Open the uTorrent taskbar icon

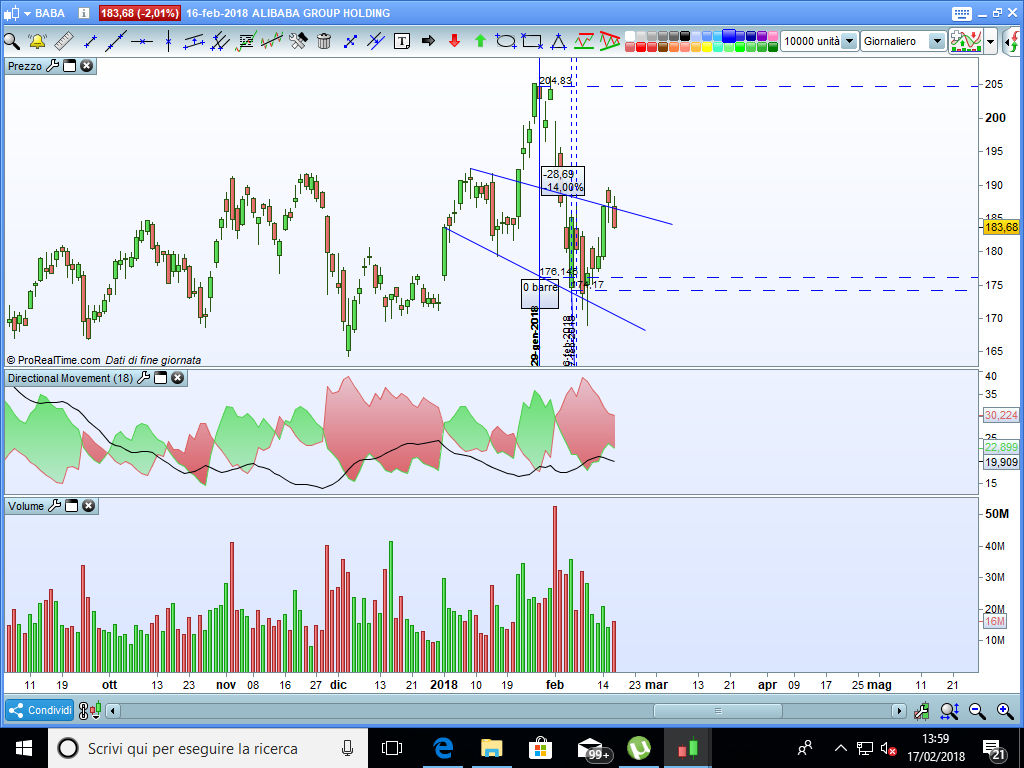pyautogui.click(x=639, y=748)
